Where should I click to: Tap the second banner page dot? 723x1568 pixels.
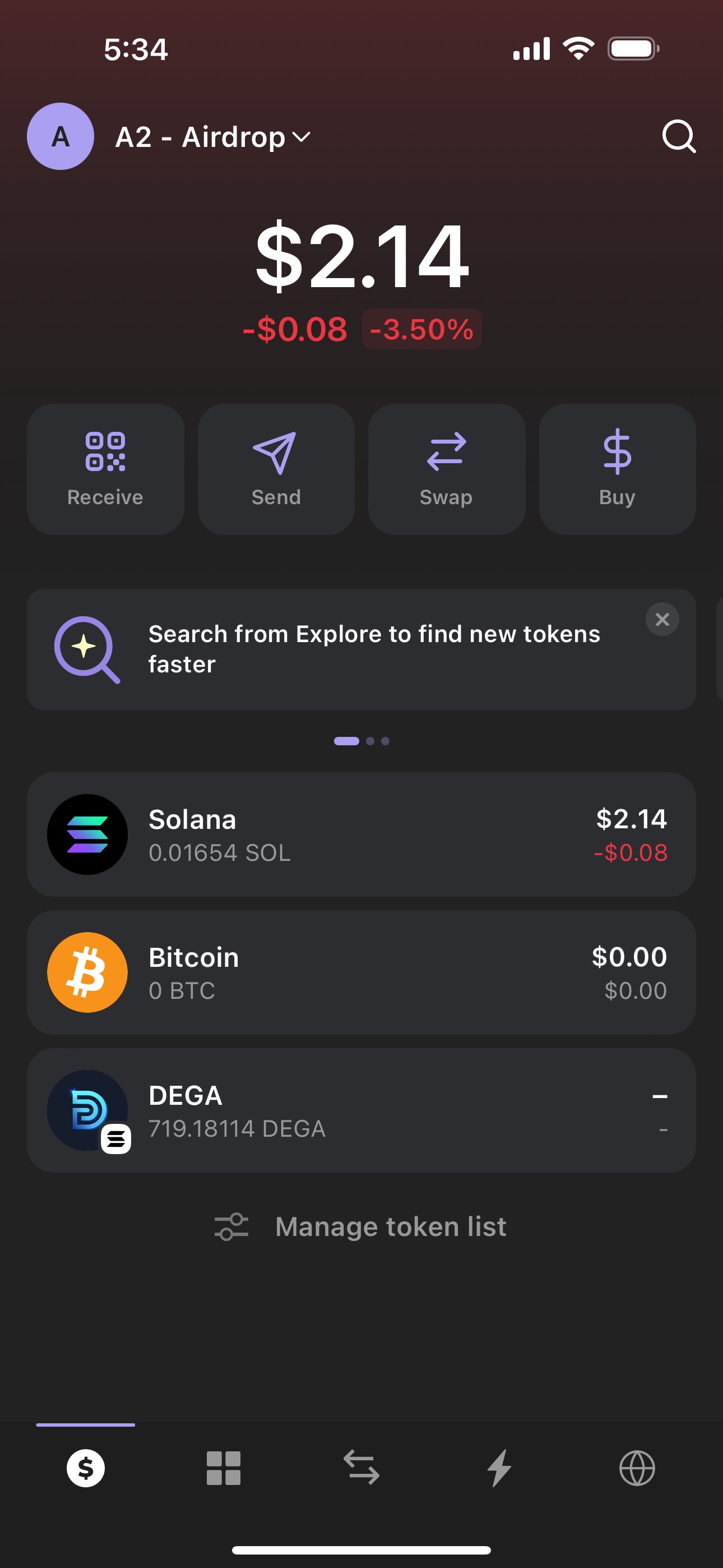pos(370,741)
